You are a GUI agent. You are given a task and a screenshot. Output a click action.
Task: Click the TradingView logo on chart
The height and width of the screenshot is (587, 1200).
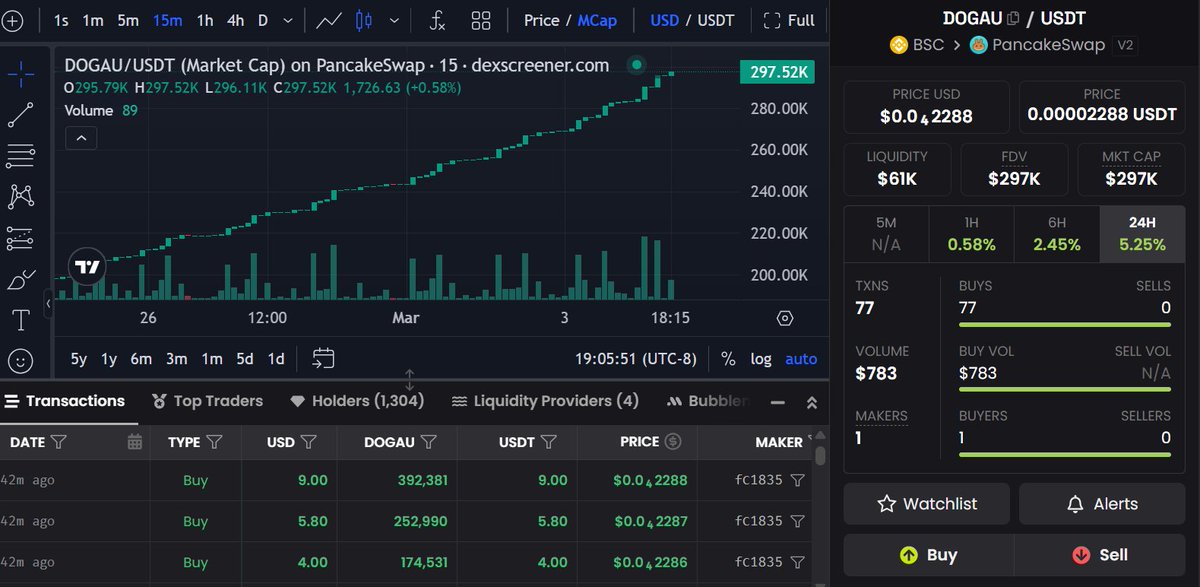87,267
